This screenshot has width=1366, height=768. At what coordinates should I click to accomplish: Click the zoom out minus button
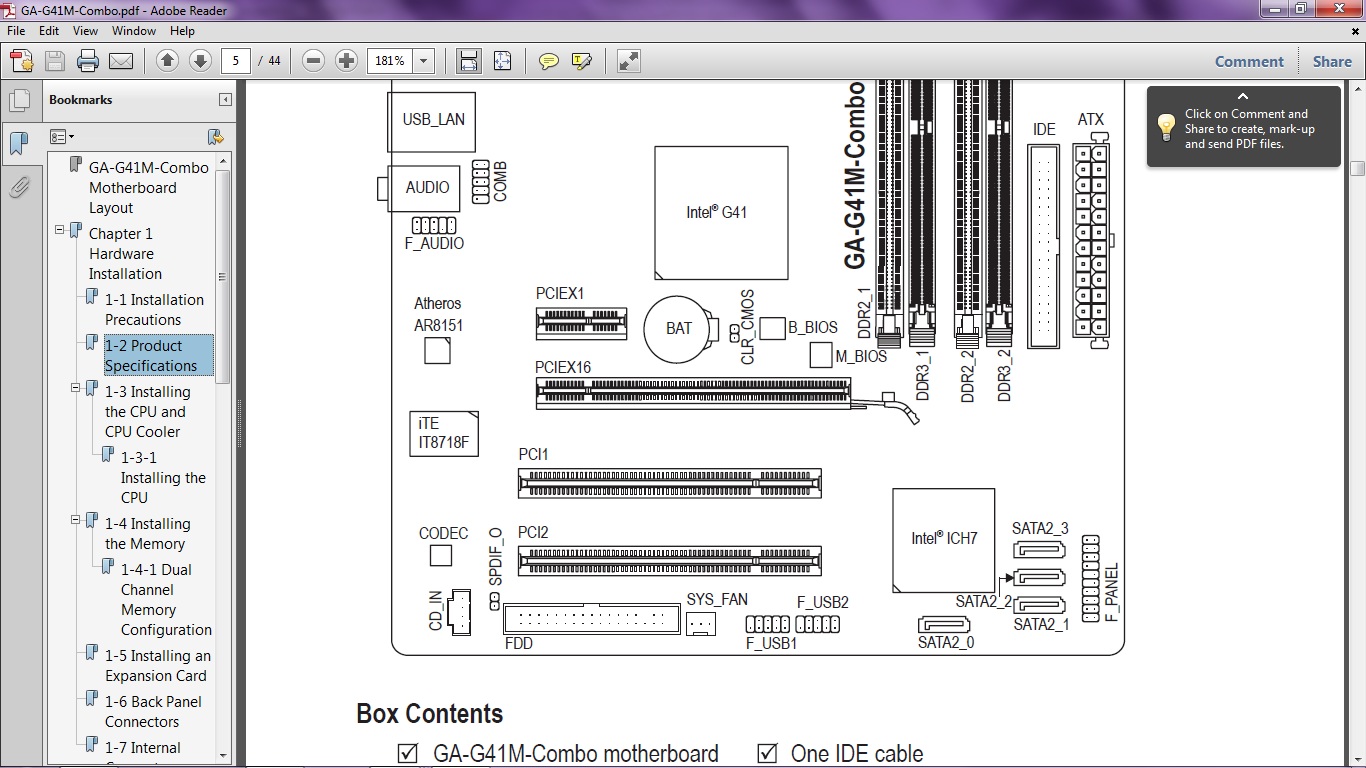(x=313, y=61)
